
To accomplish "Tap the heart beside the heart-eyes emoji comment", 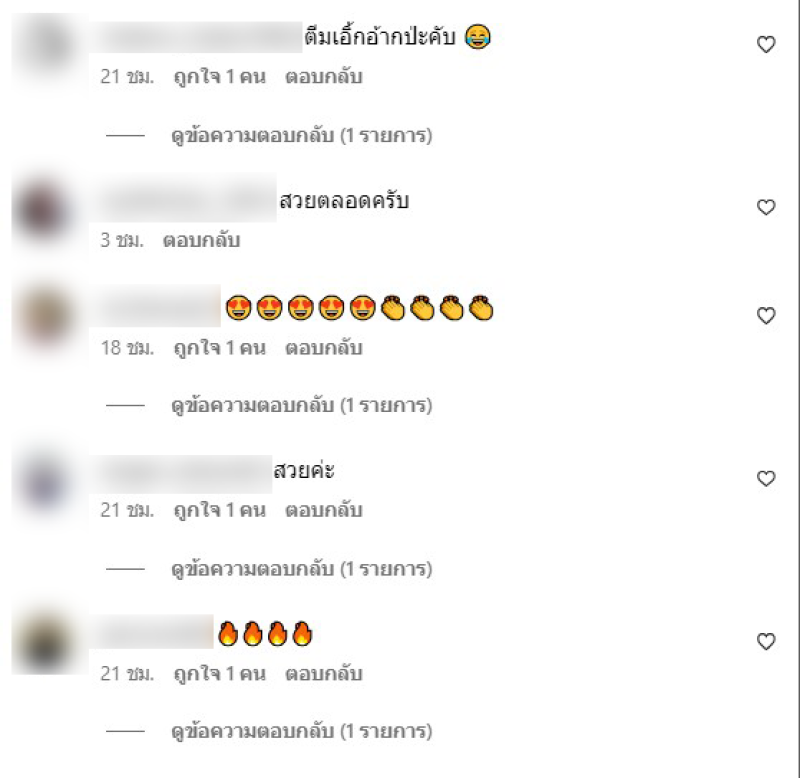I will [x=766, y=316].
